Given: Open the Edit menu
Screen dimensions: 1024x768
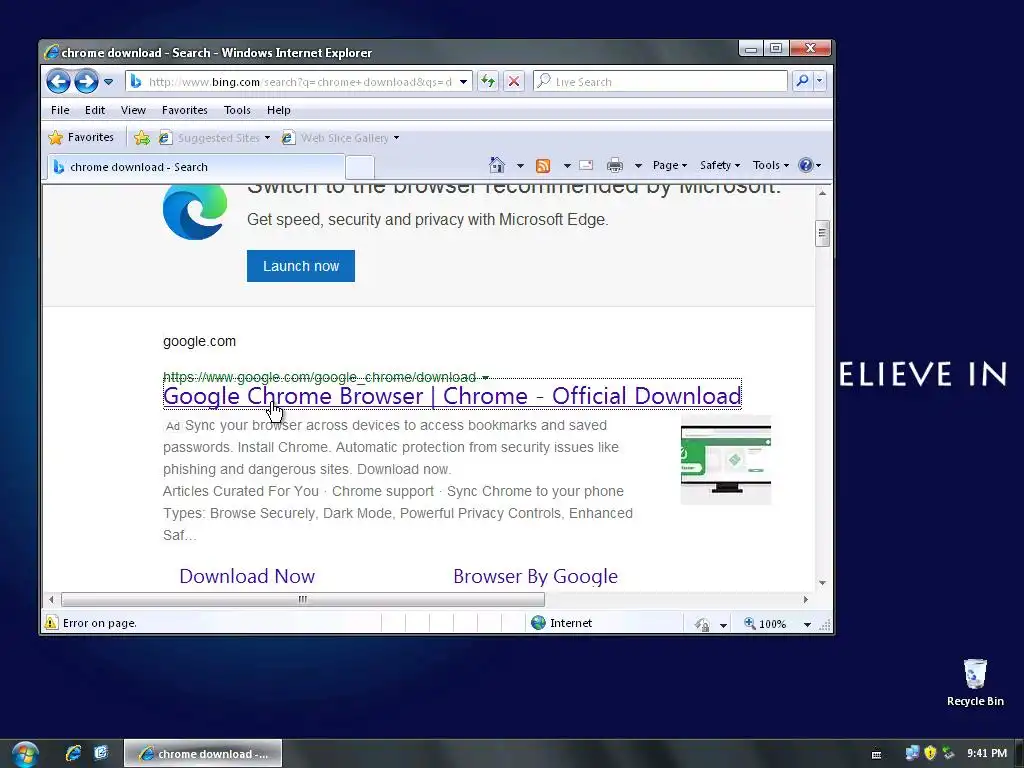Looking at the screenshot, I should (95, 110).
